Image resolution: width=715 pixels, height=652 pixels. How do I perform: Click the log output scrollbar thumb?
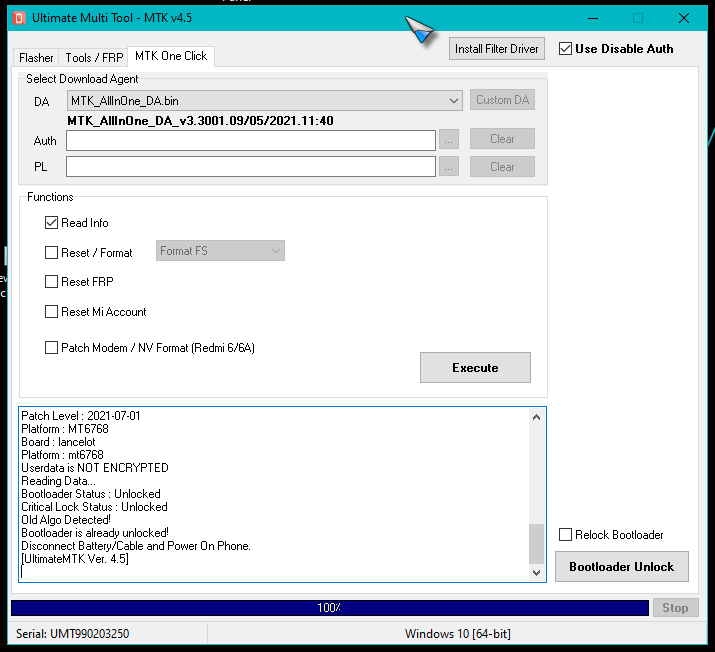537,544
